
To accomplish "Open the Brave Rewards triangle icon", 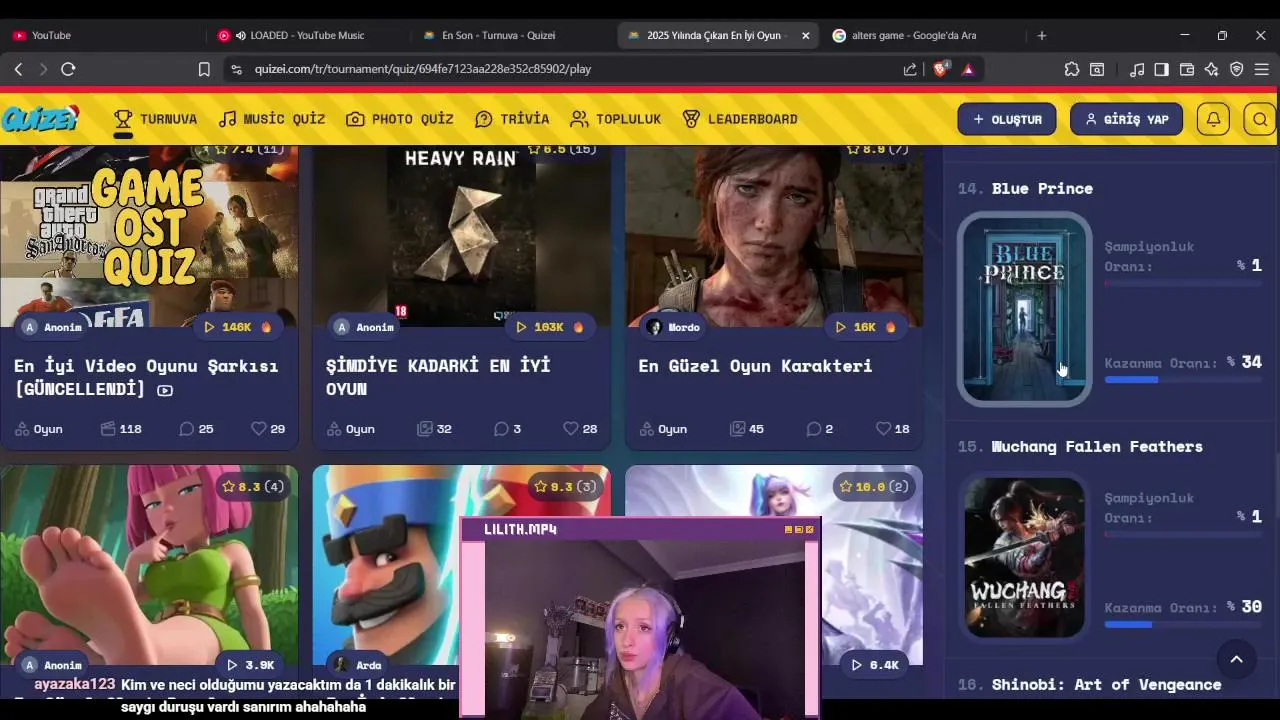I will (968, 69).
